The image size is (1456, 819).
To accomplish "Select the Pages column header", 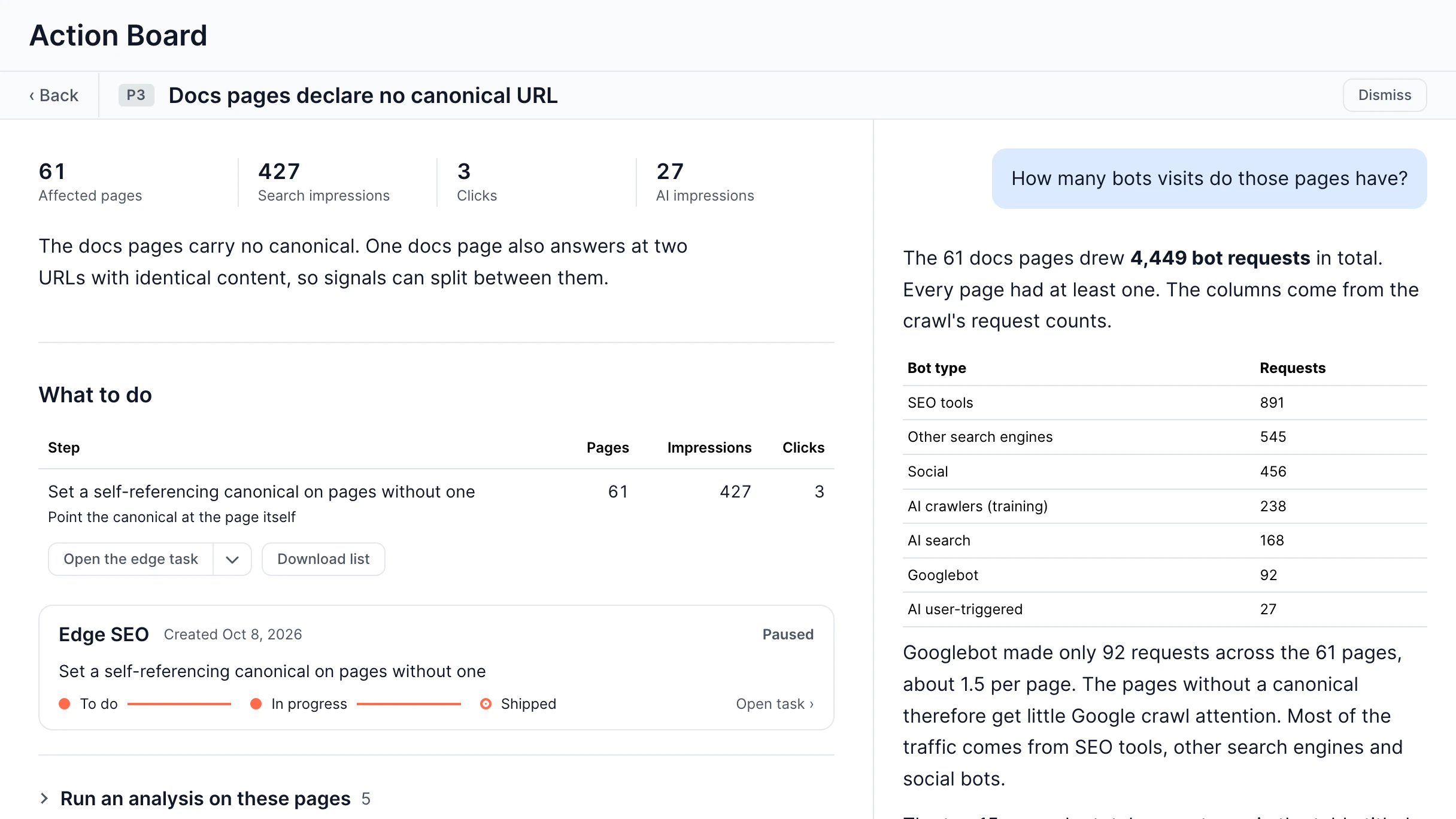I will pos(608,448).
